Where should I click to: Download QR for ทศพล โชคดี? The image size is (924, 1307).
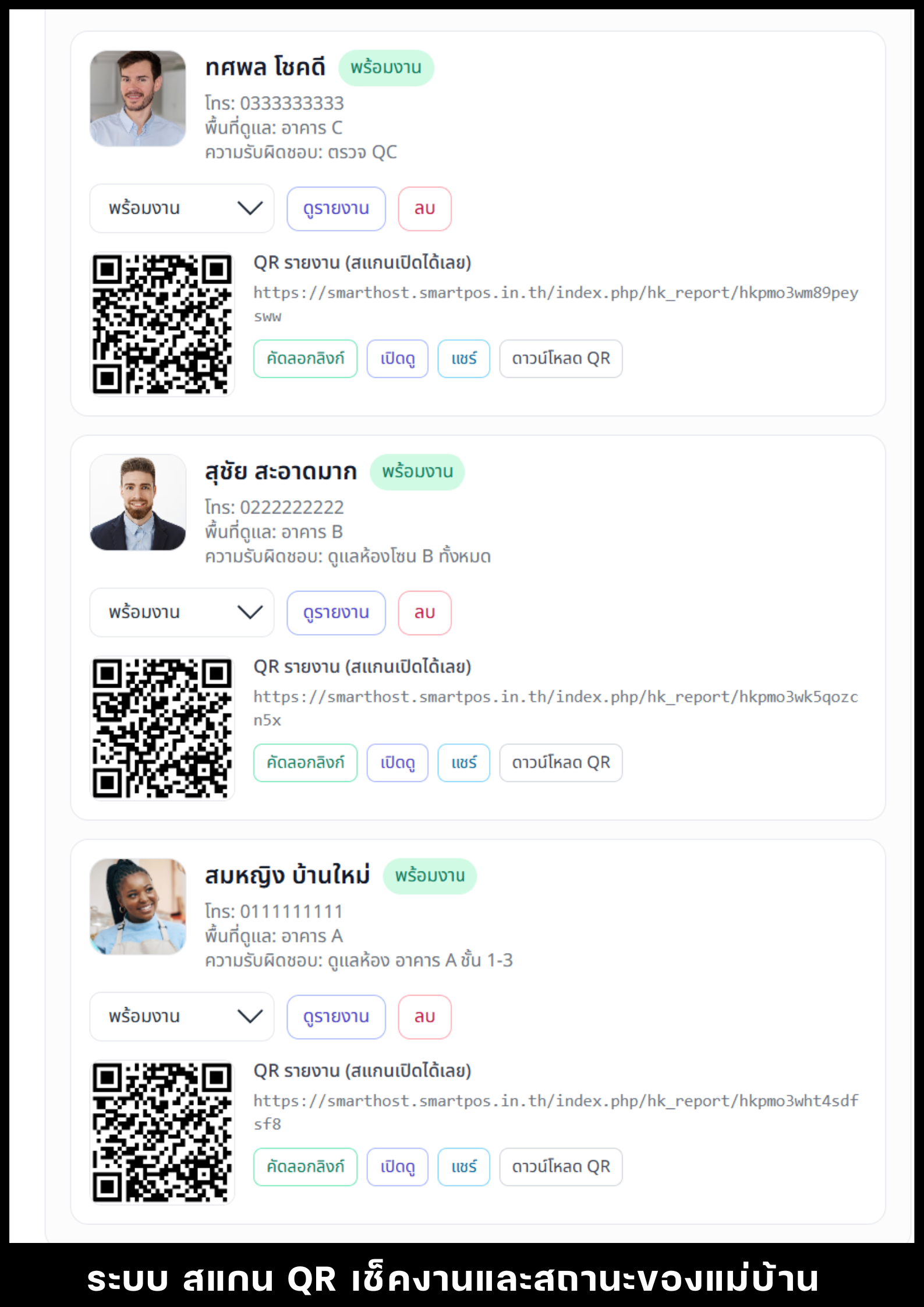click(x=561, y=359)
